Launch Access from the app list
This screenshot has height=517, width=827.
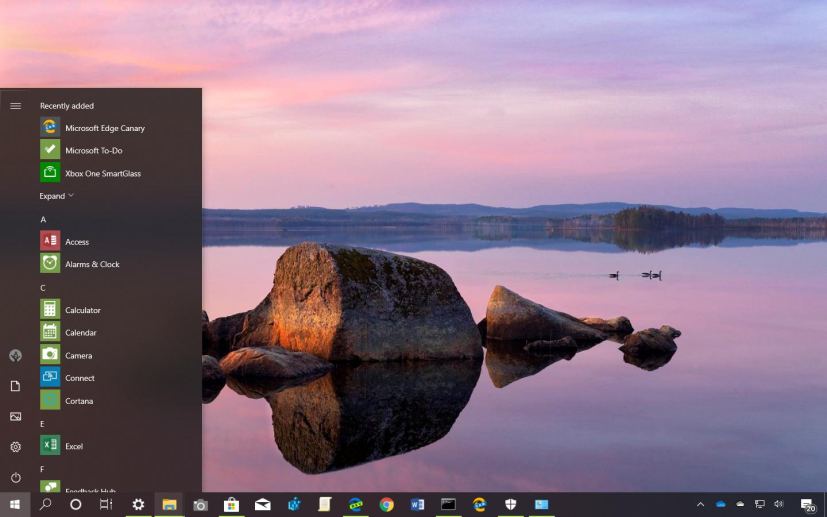tap(64, 242)
